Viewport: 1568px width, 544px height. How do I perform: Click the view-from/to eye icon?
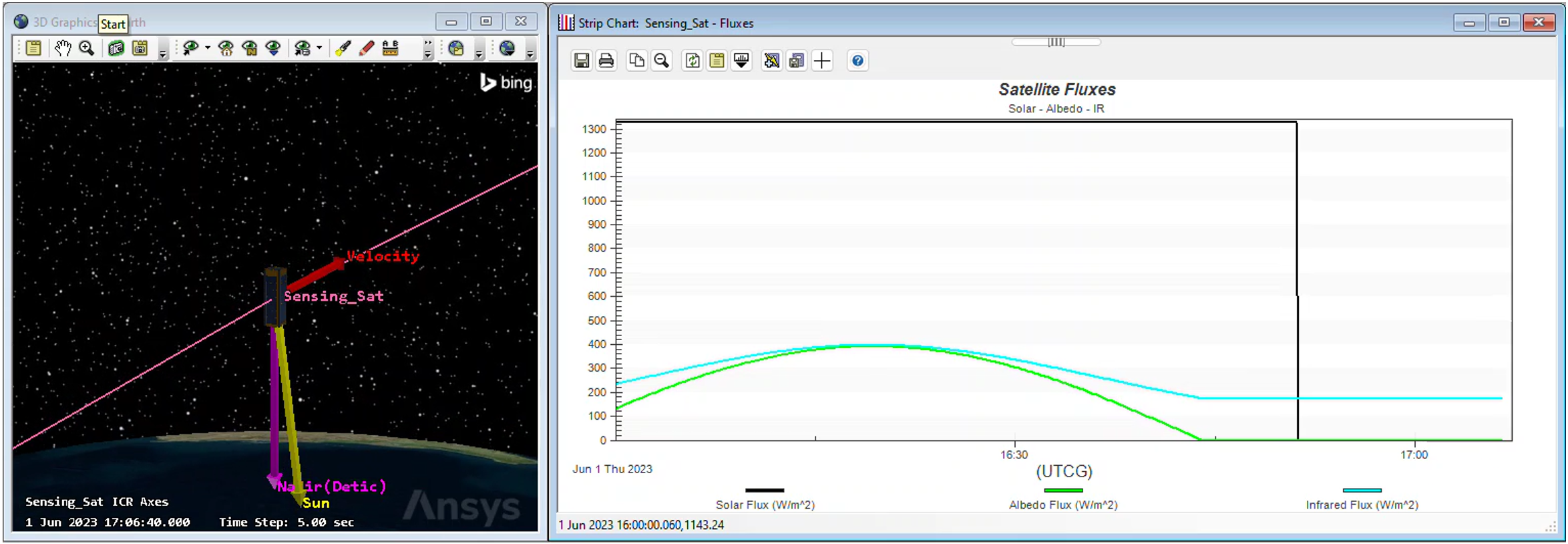[x=190, y=48]
